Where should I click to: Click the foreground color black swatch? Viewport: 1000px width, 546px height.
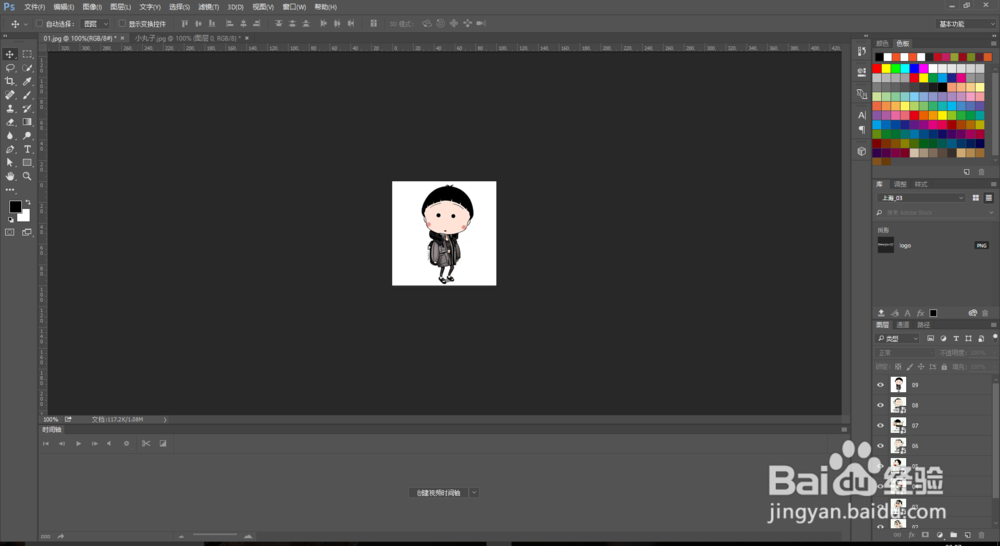15,207
